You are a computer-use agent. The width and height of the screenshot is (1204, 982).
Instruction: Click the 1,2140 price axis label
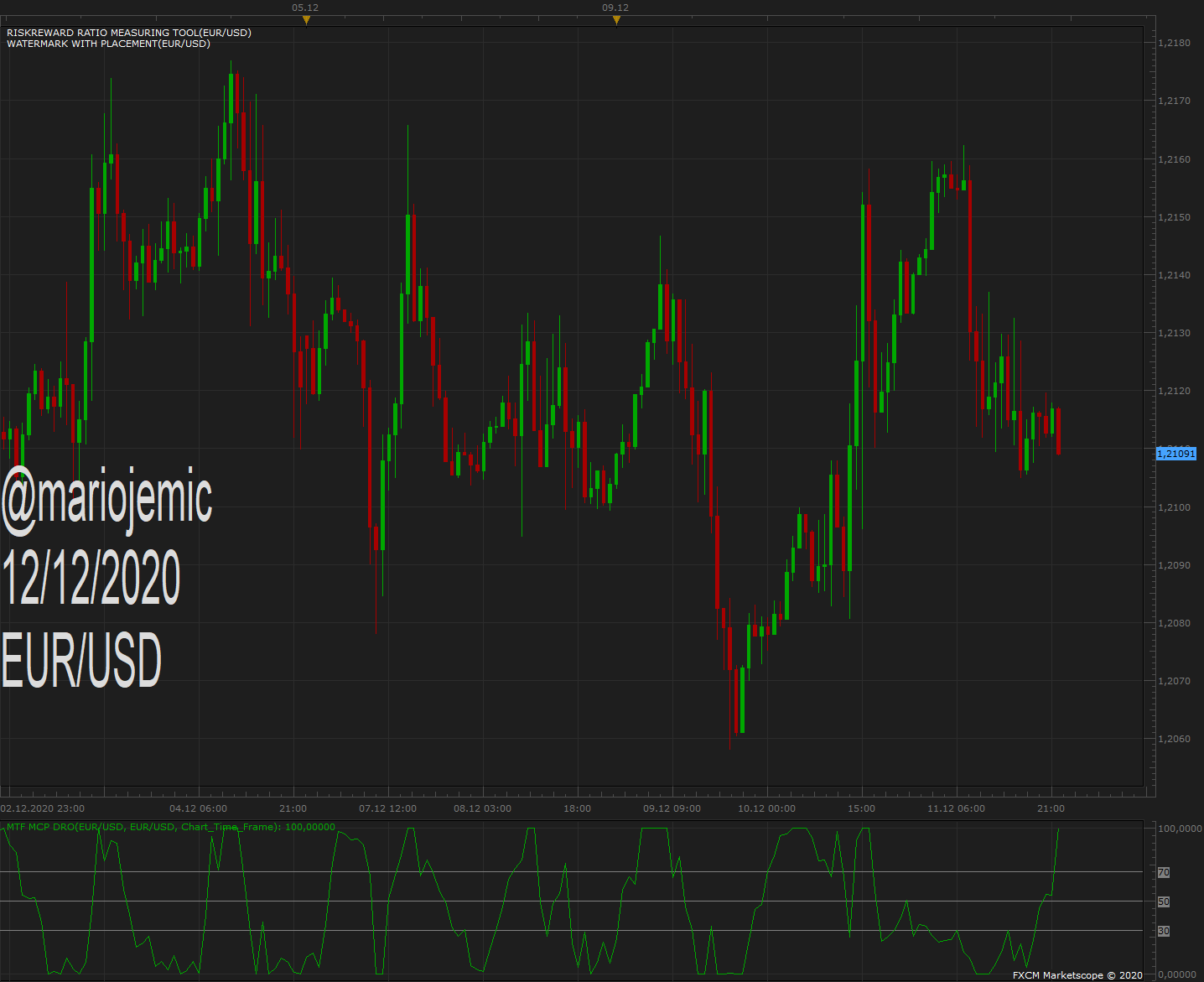(1174, 275)
